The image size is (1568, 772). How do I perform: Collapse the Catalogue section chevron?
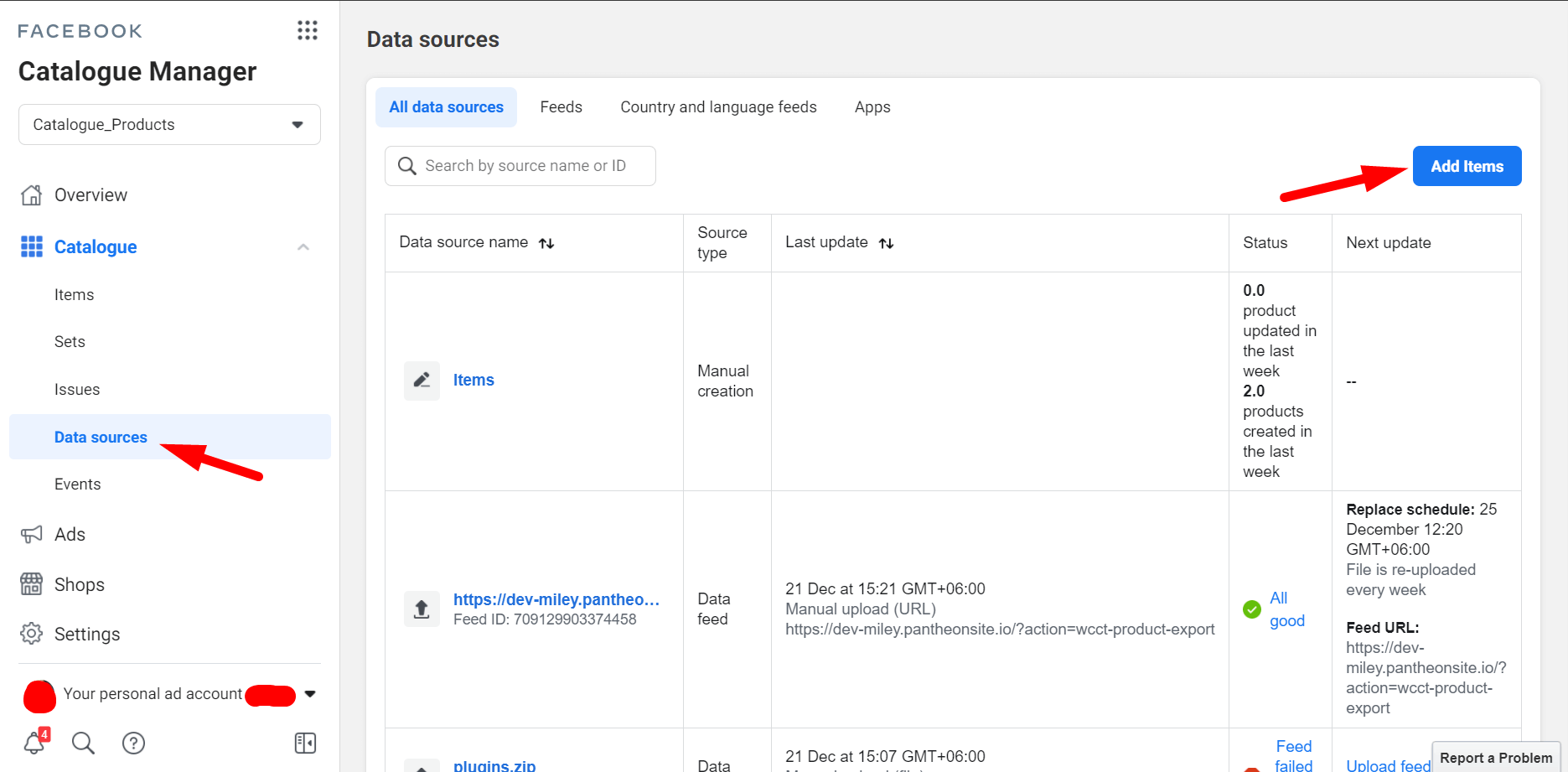303,247
